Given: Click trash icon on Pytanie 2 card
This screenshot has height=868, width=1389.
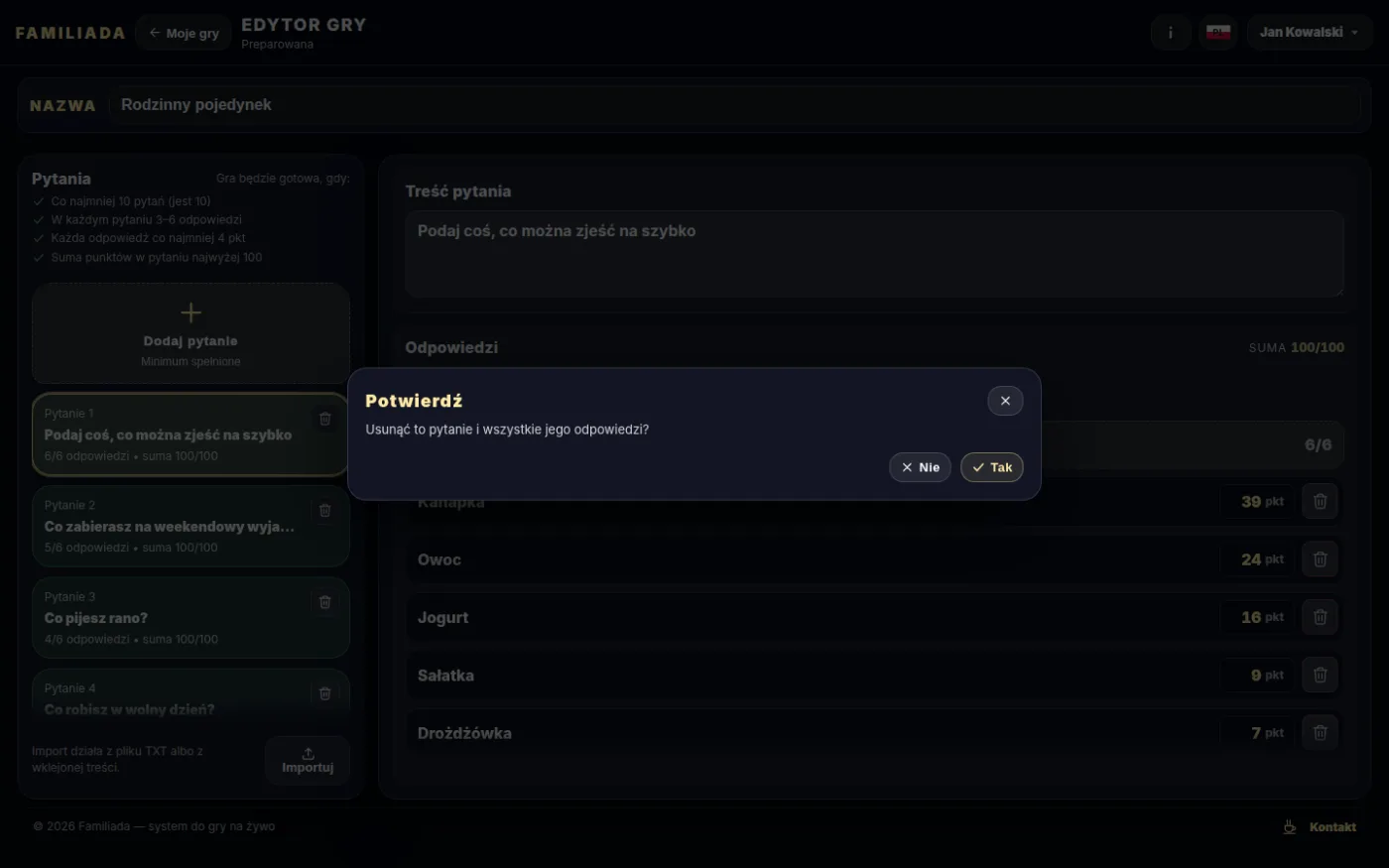Looking at the screenshot, I should pyautogui.click(x=324, y=510).
